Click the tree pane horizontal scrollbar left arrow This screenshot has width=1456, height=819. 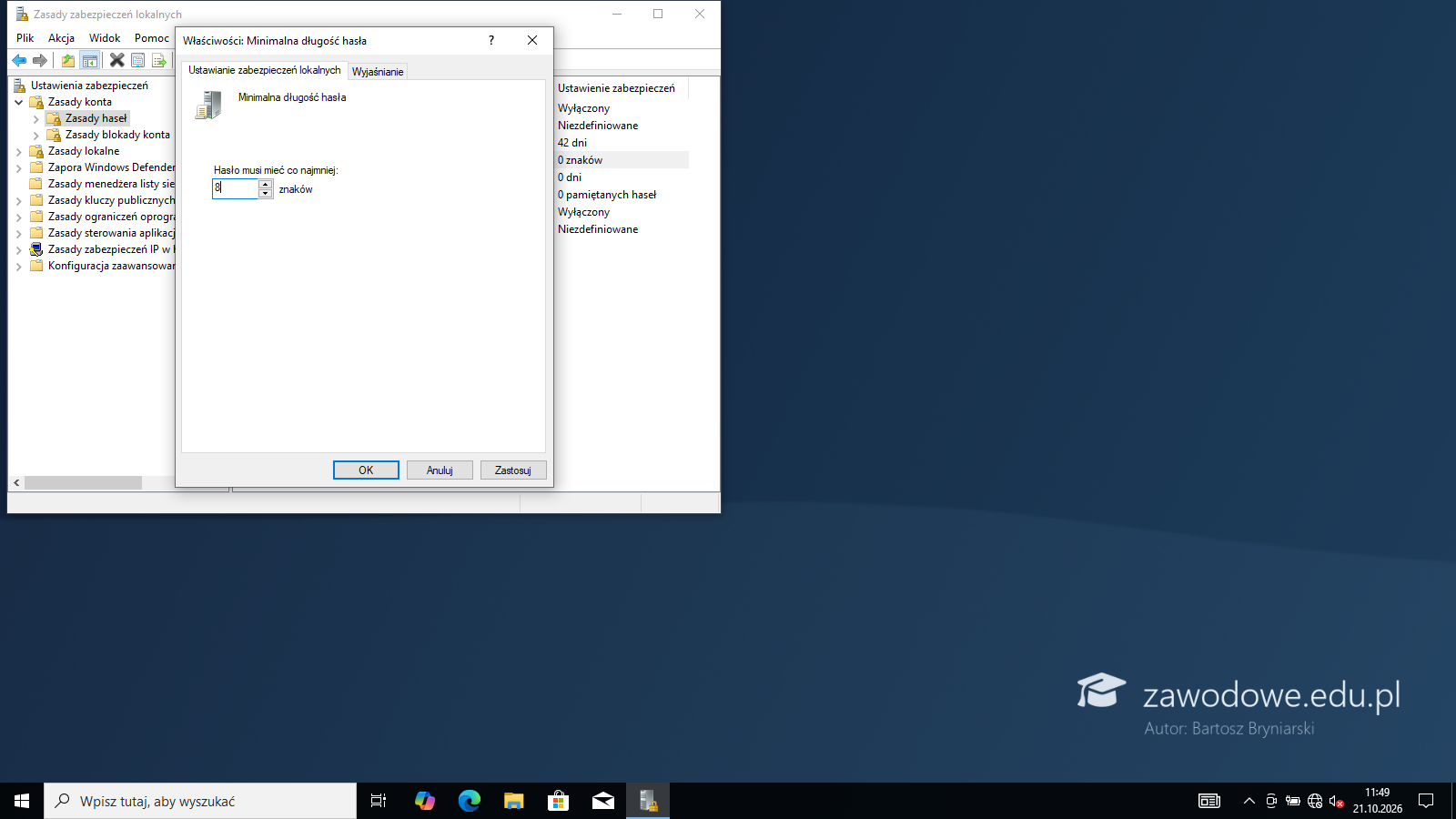(x=16, y=482)
